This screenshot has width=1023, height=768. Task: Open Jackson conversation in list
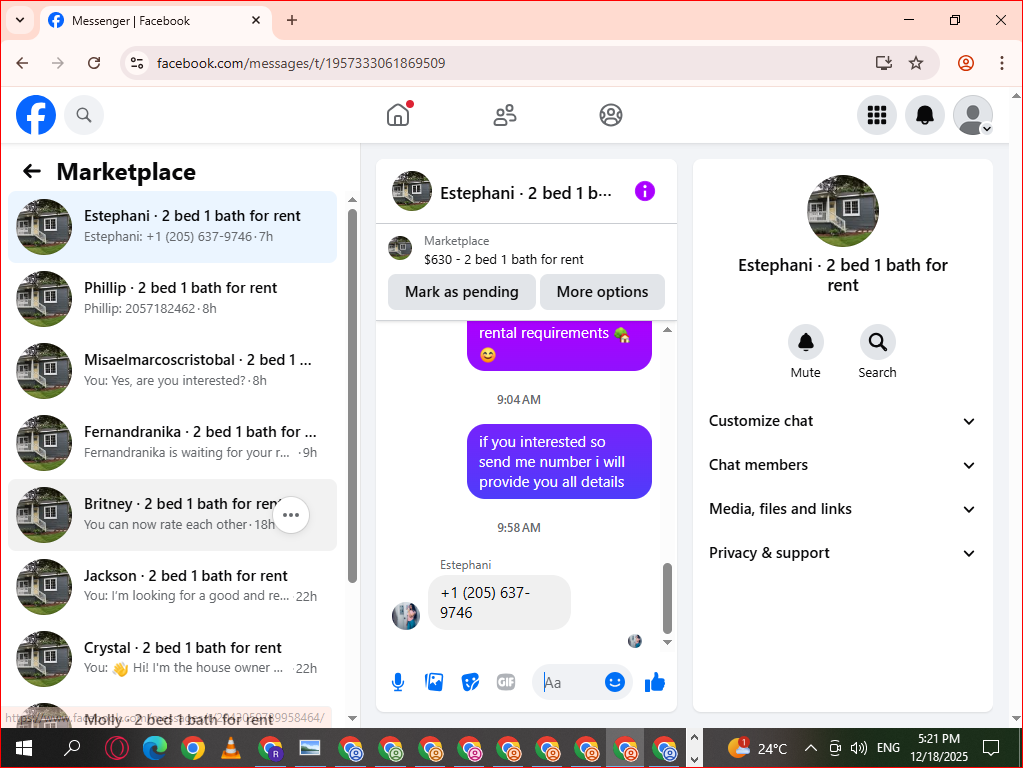[173, 586]
